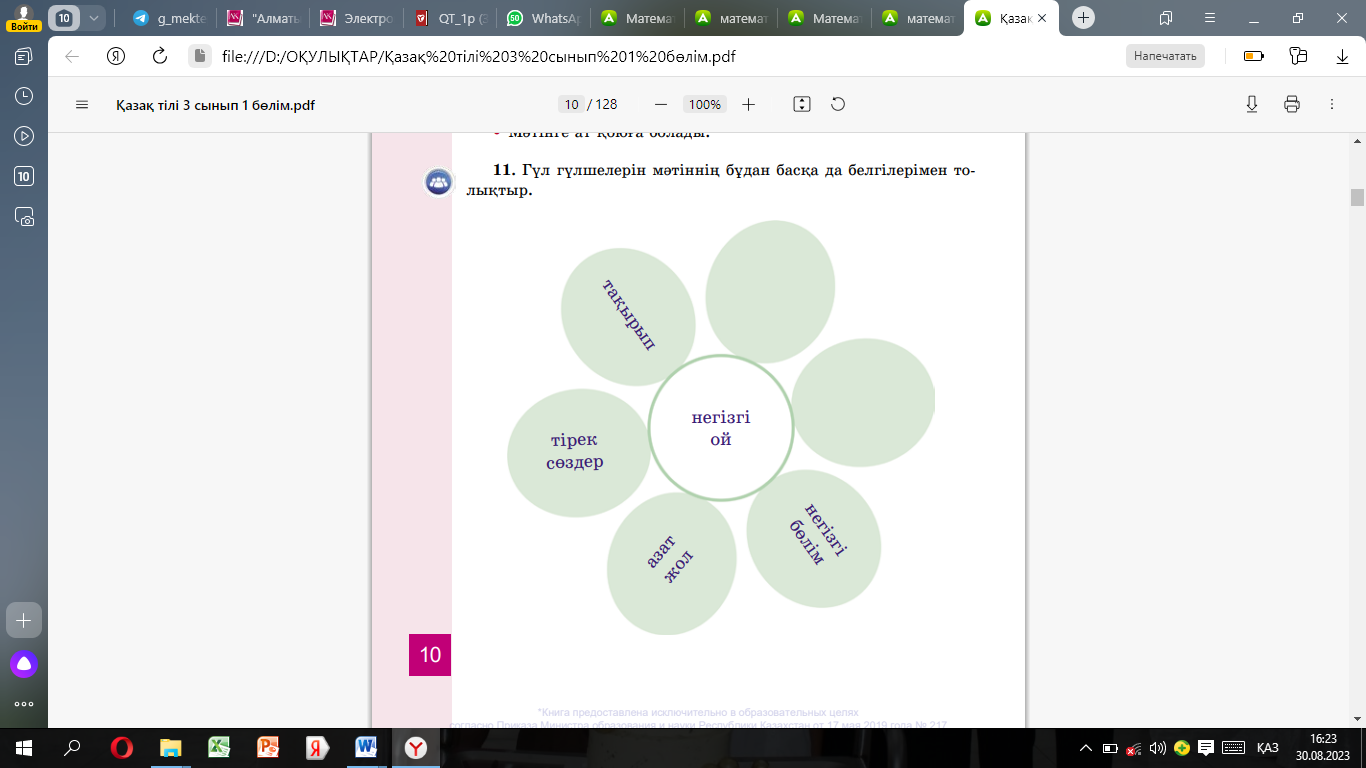
Task: Switch to the "Алматы tab
Action: [x=264, y=18]
